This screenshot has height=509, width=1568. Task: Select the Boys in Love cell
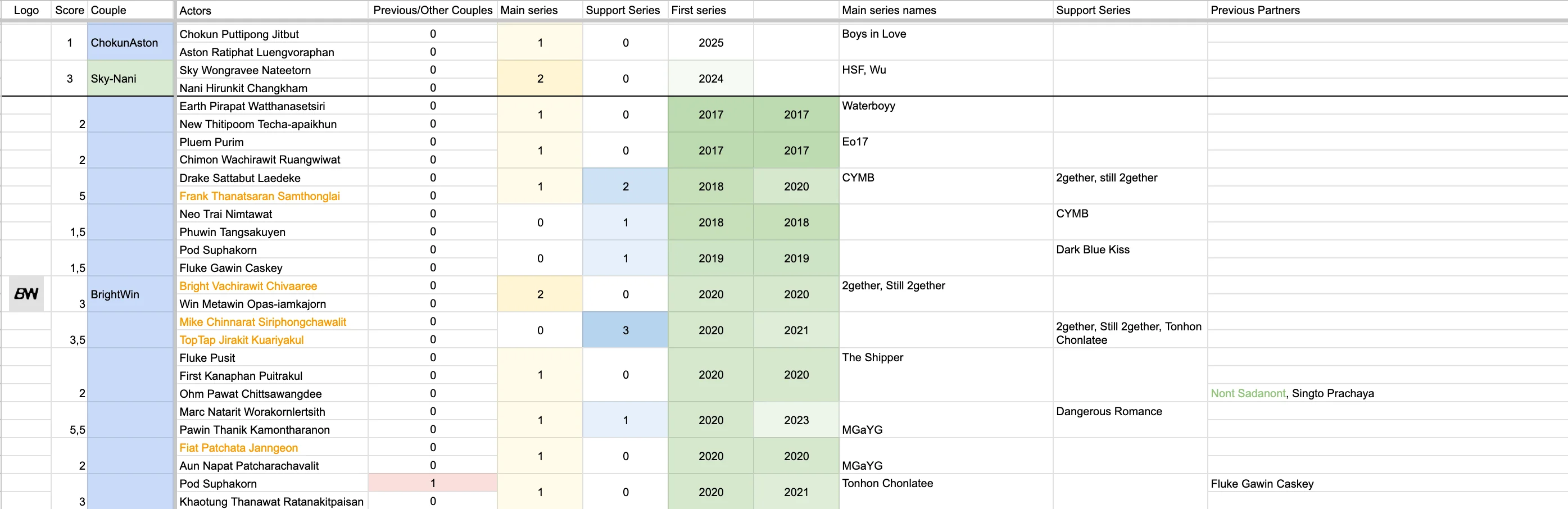(946, 43)
